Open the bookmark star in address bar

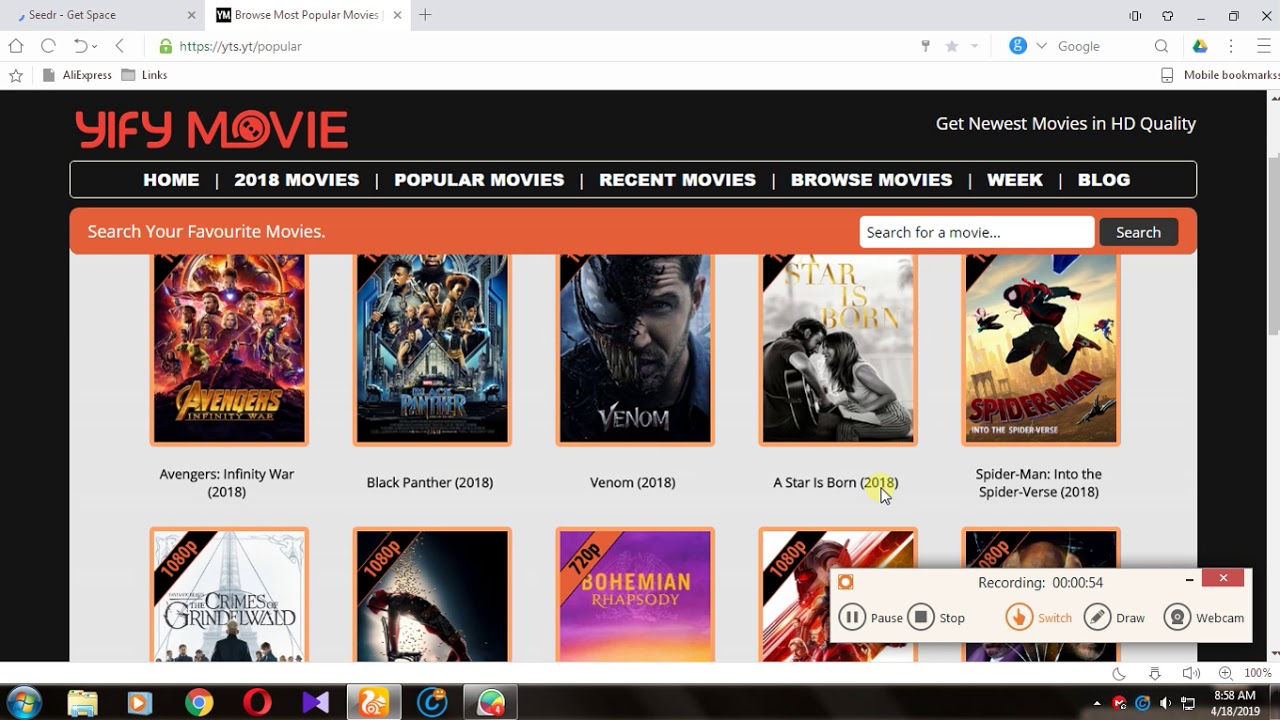click(952, 46)
